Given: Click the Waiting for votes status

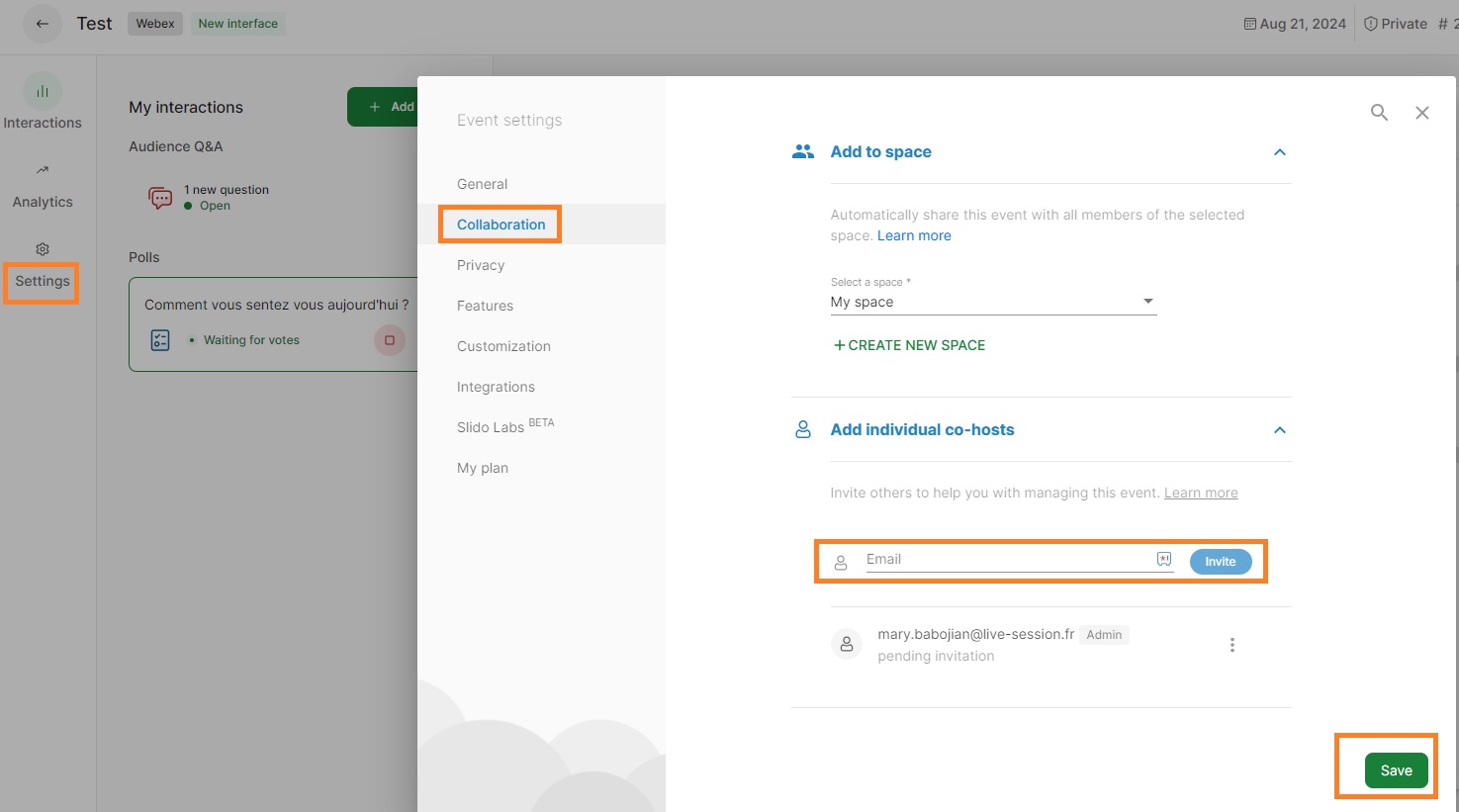Looking at the screenshot, I should click(251, 340).
